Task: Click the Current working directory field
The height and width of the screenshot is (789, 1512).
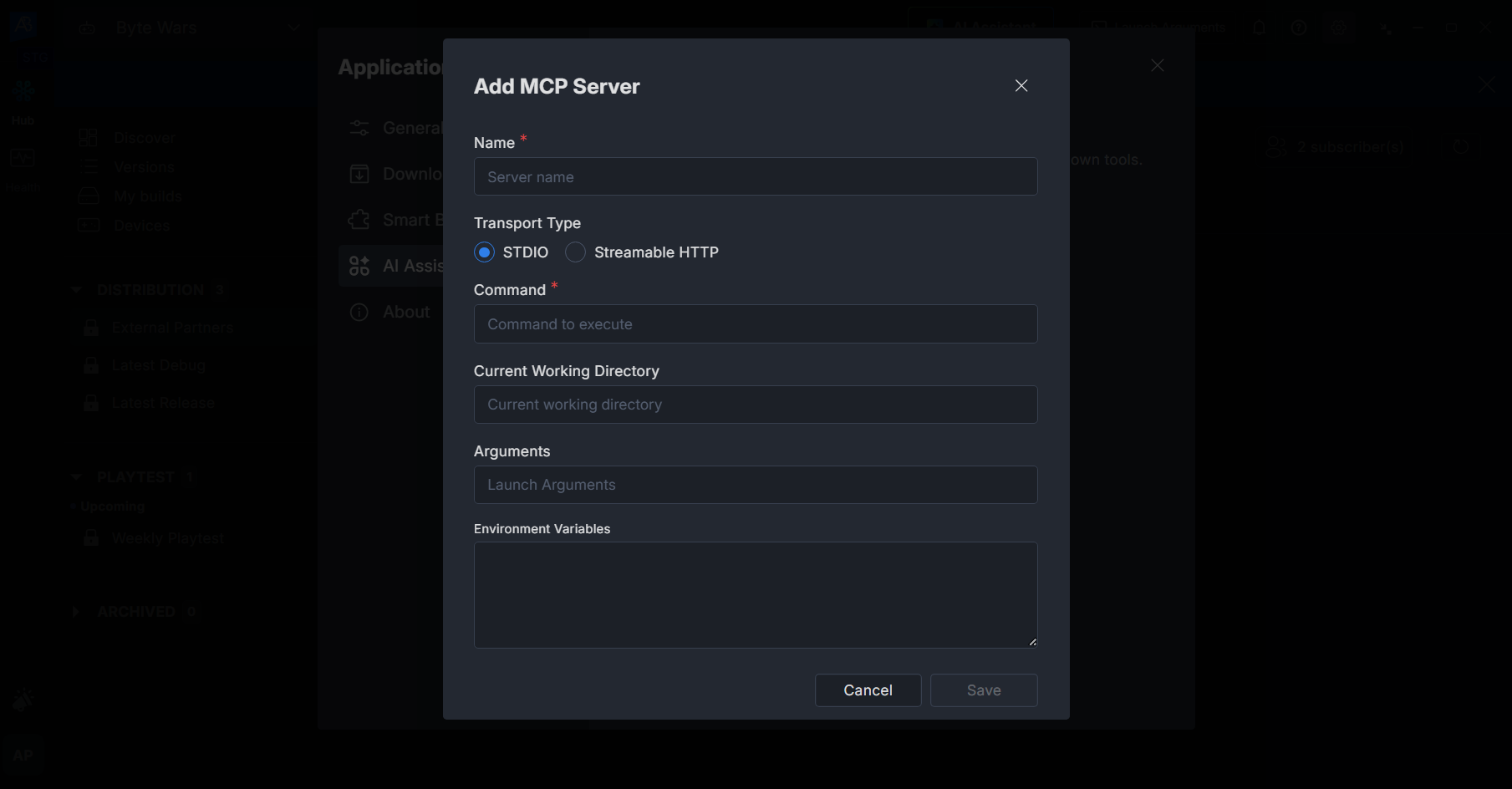Action: point(755,405)
